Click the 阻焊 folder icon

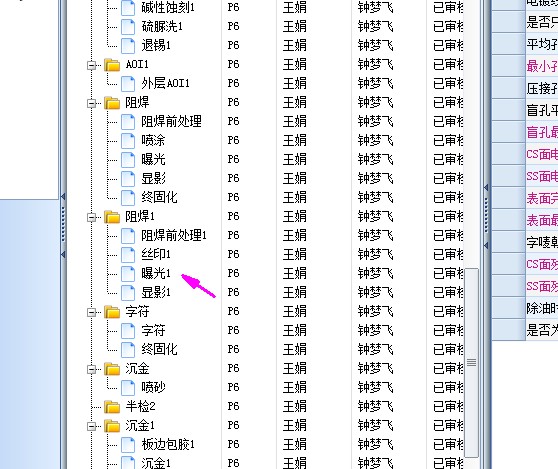pos(112,102)
